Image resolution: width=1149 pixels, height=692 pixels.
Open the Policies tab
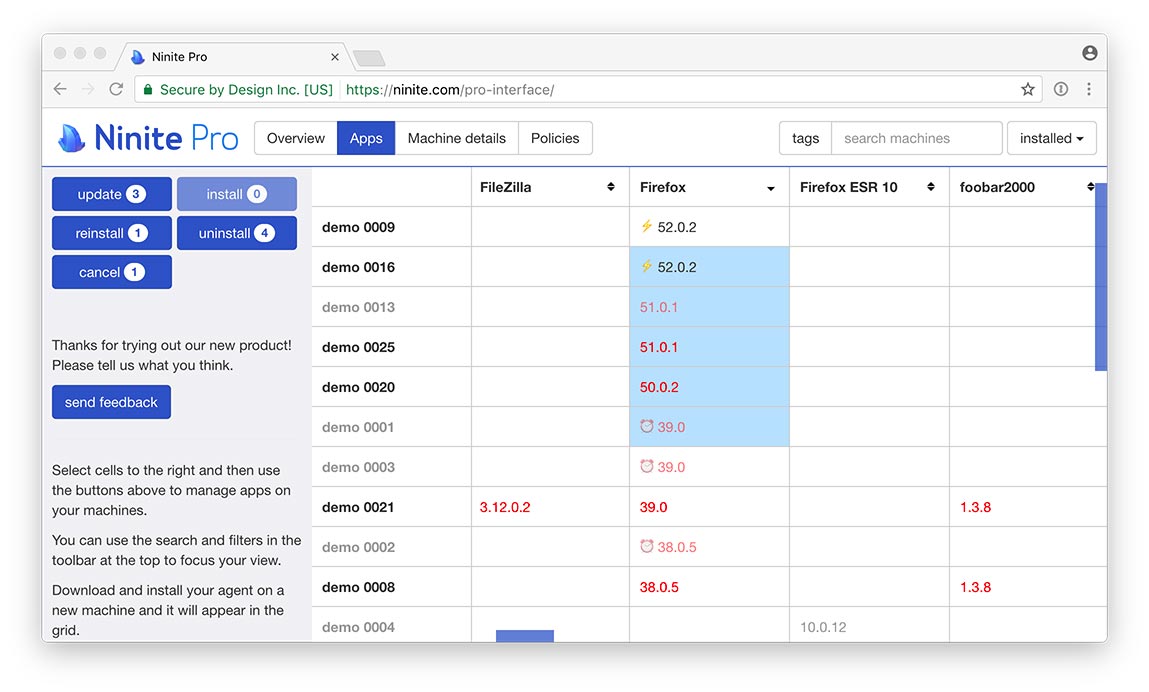point(555,137)
